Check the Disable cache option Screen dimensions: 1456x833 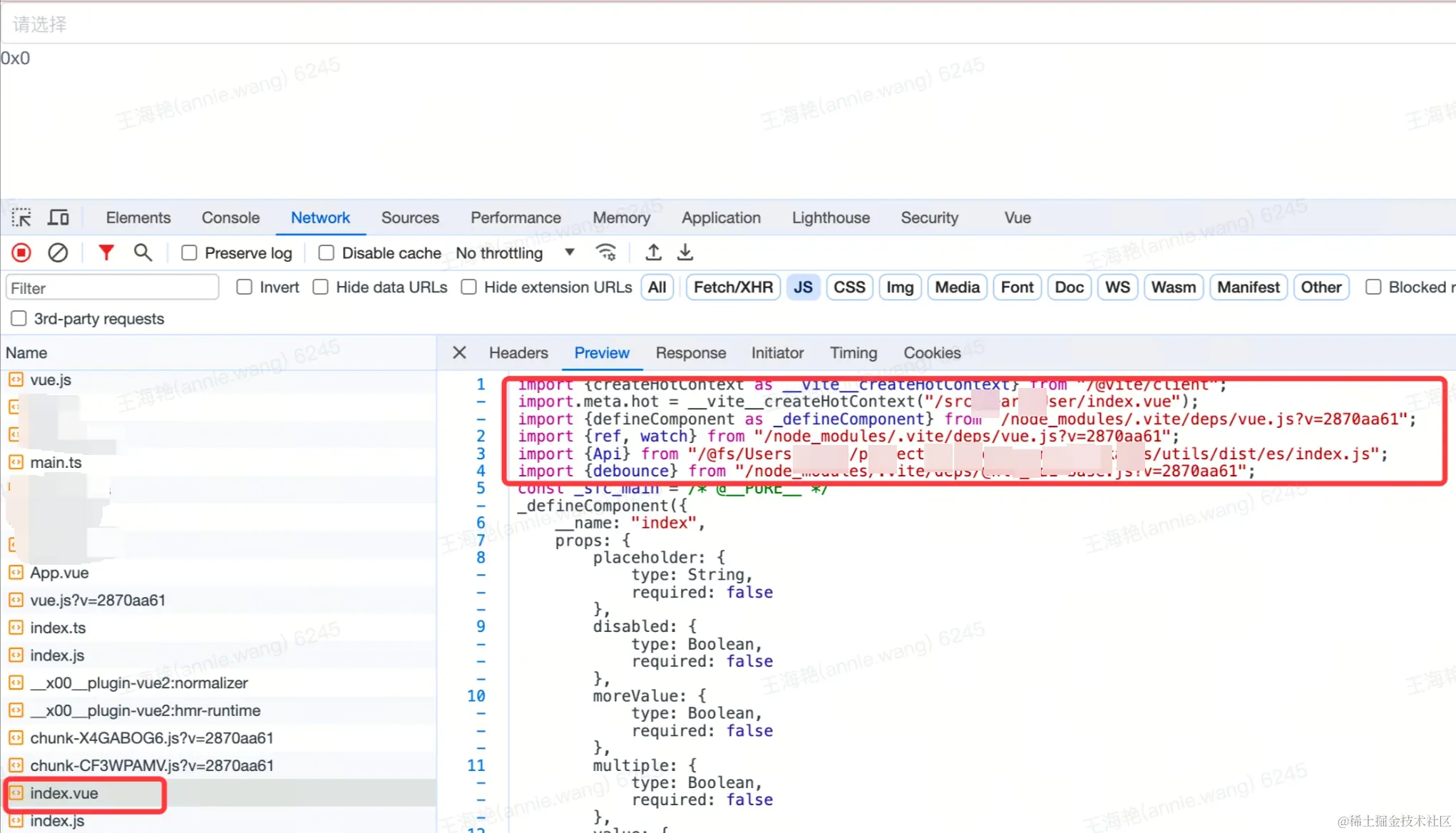point(327,253)
